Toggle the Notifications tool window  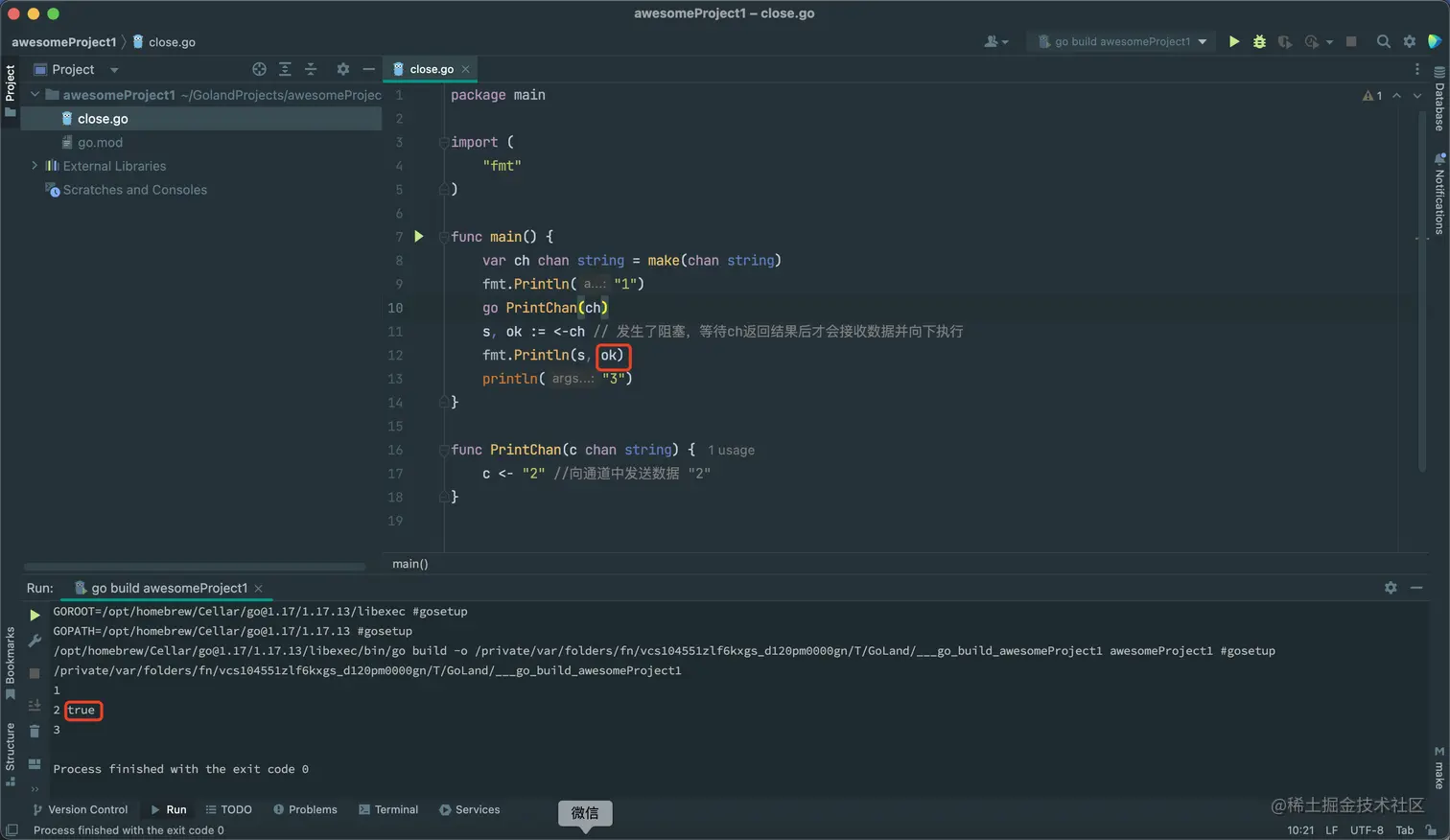[1439, 194]
